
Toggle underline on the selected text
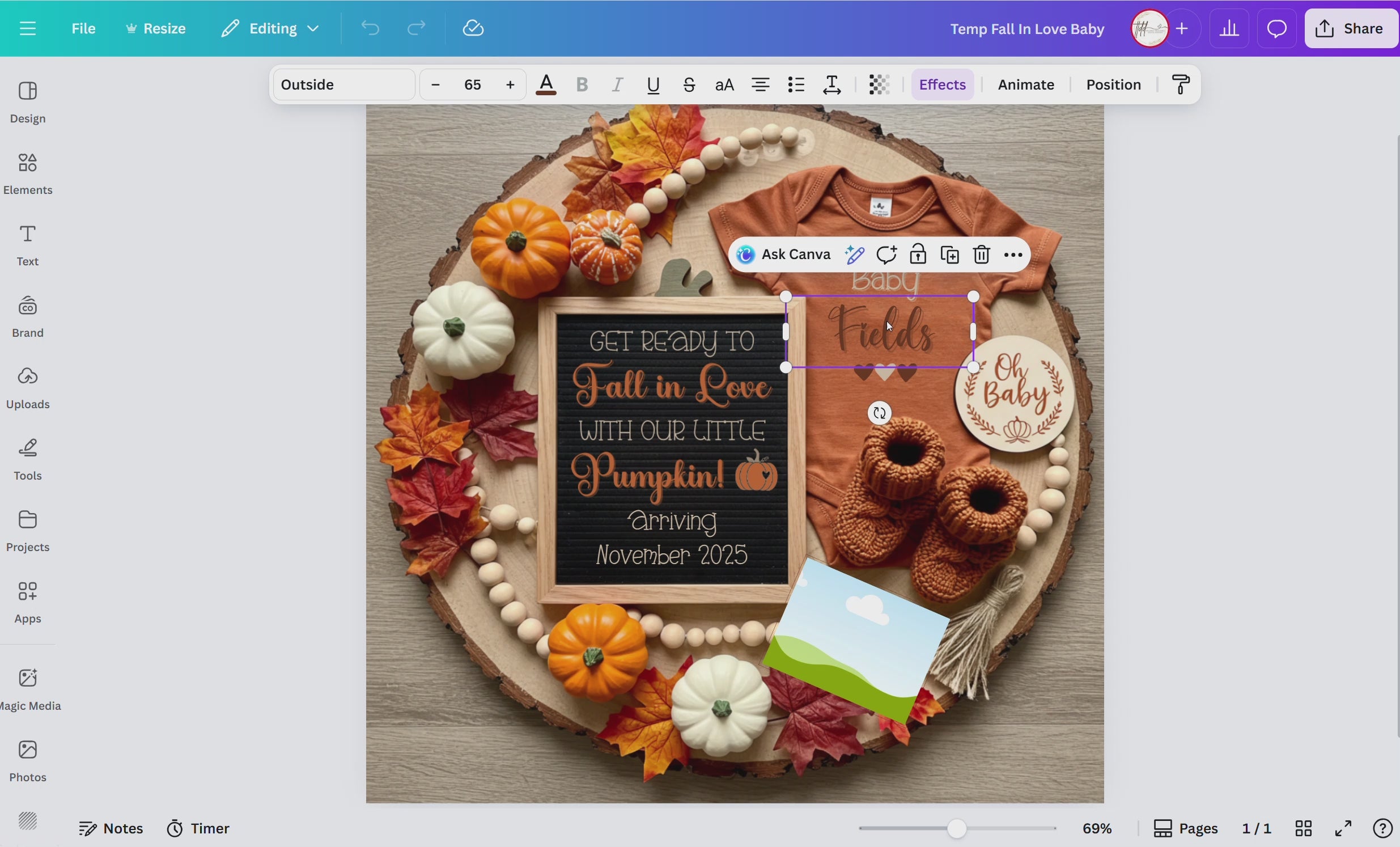click(x=653, y=84)
